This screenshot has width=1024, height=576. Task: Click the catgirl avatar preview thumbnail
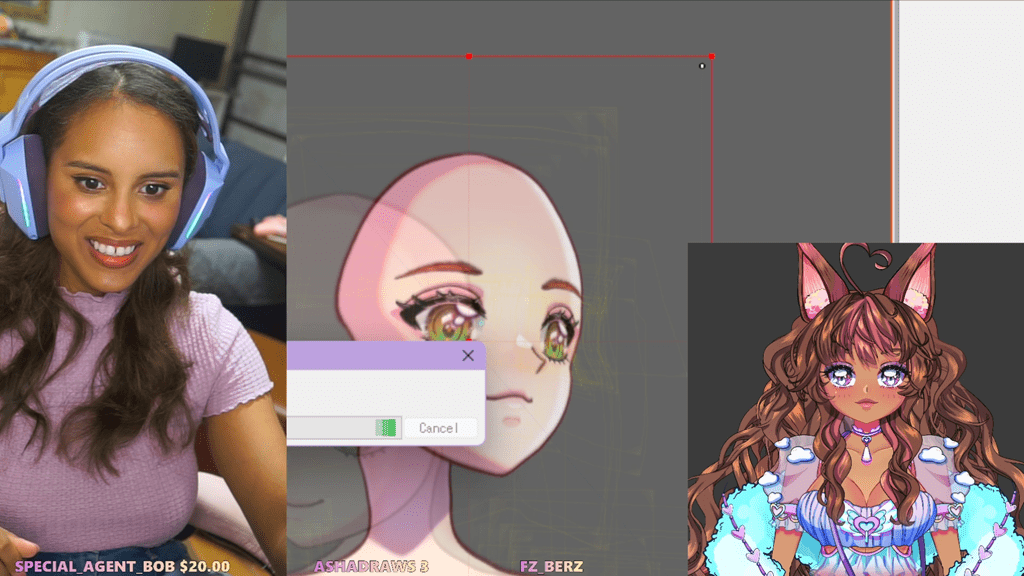pos(856,409)
